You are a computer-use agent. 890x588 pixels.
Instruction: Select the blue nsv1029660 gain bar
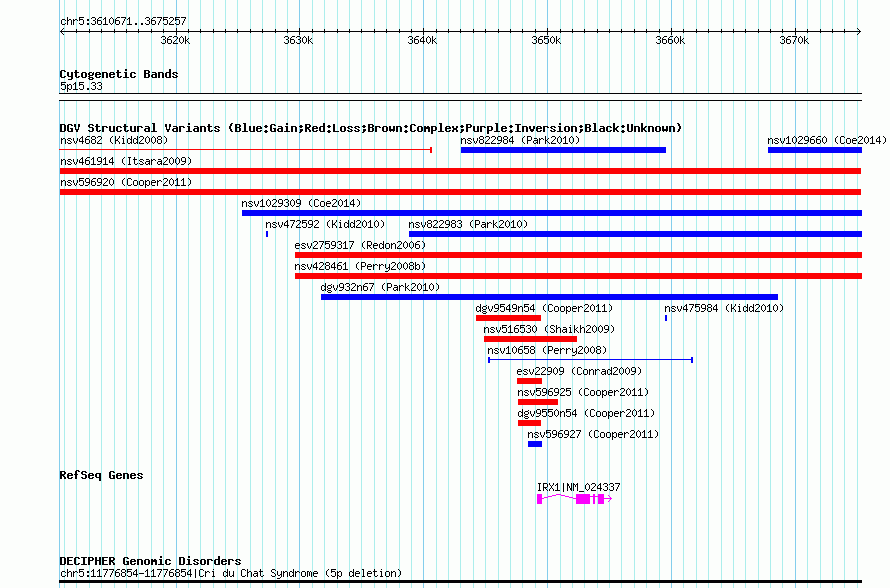pos(815,150)
